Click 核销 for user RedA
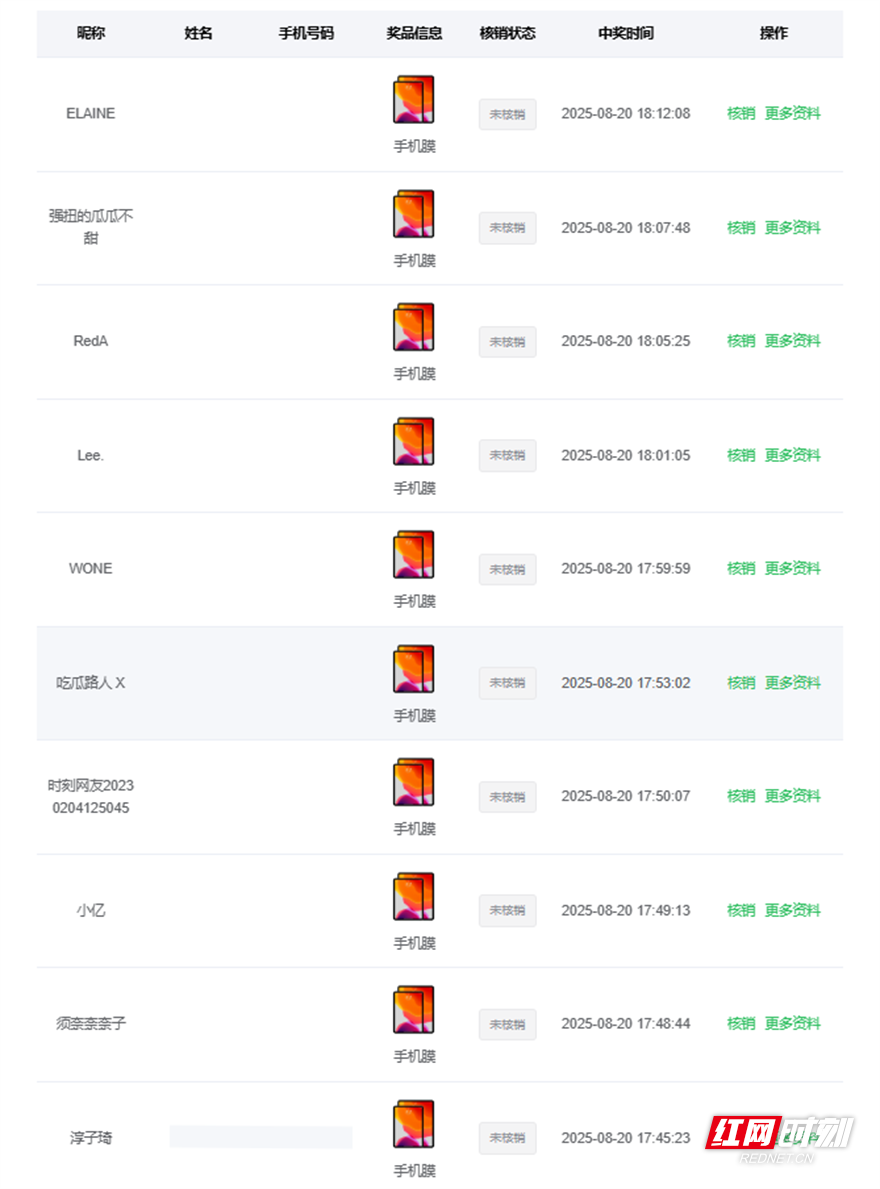The height and width of the screenshot is (1189, 880). click(741, 341)
